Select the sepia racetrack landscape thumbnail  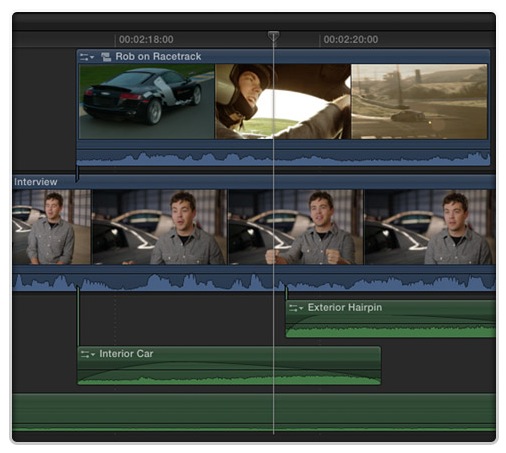[x=419, y=101]
